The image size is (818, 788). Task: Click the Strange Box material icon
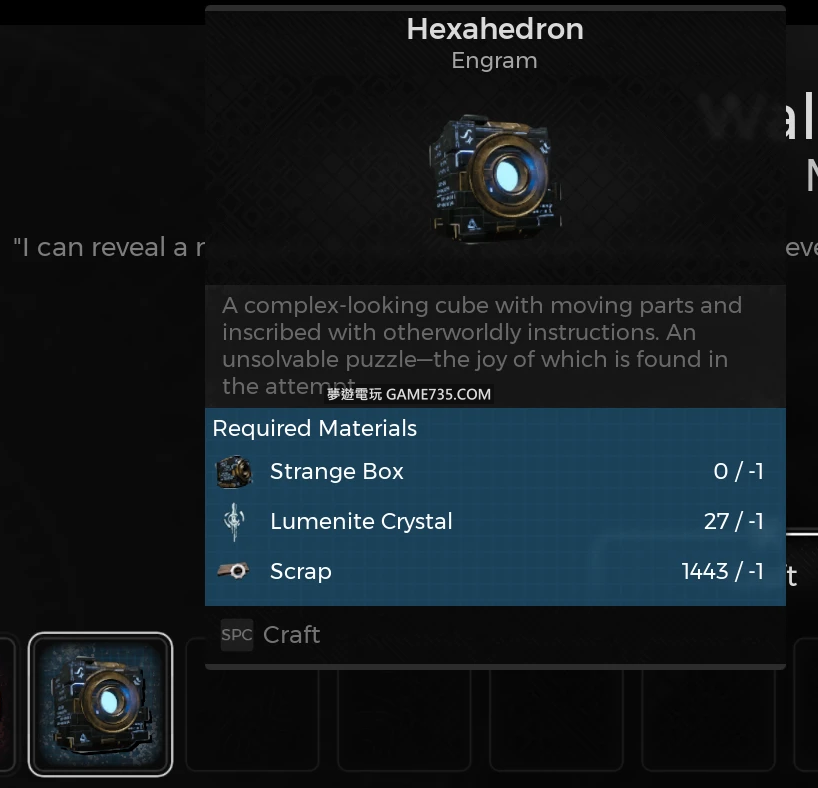[x=234, y=472]
